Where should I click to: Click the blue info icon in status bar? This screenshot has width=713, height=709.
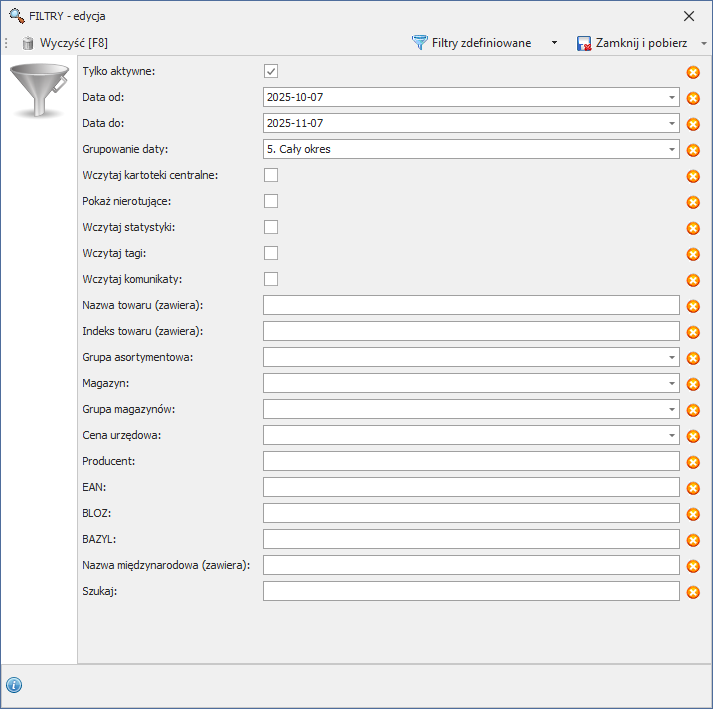(14, 685)
